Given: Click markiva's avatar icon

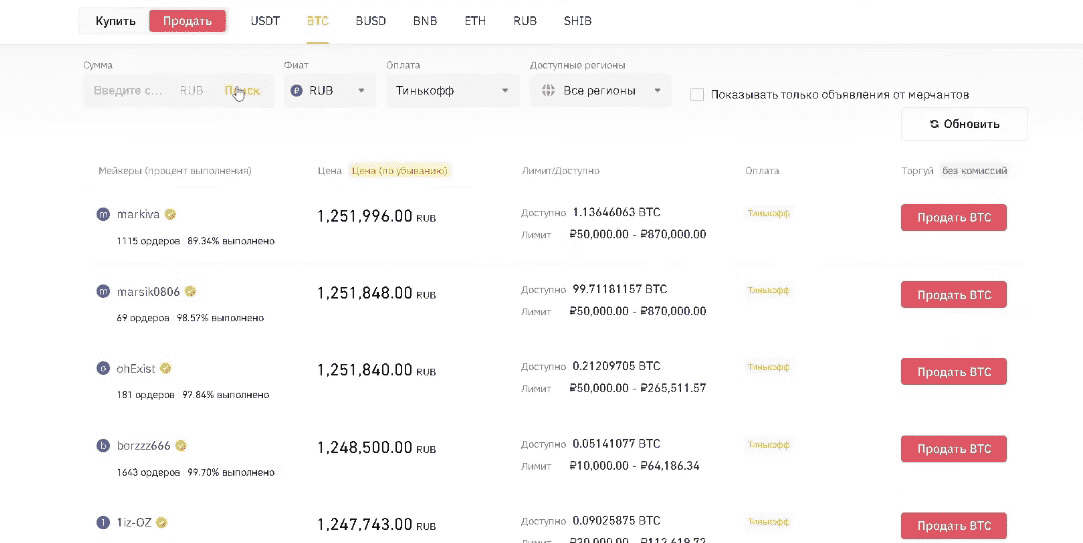Looking at the screenshot, I should tap(103, 214).
